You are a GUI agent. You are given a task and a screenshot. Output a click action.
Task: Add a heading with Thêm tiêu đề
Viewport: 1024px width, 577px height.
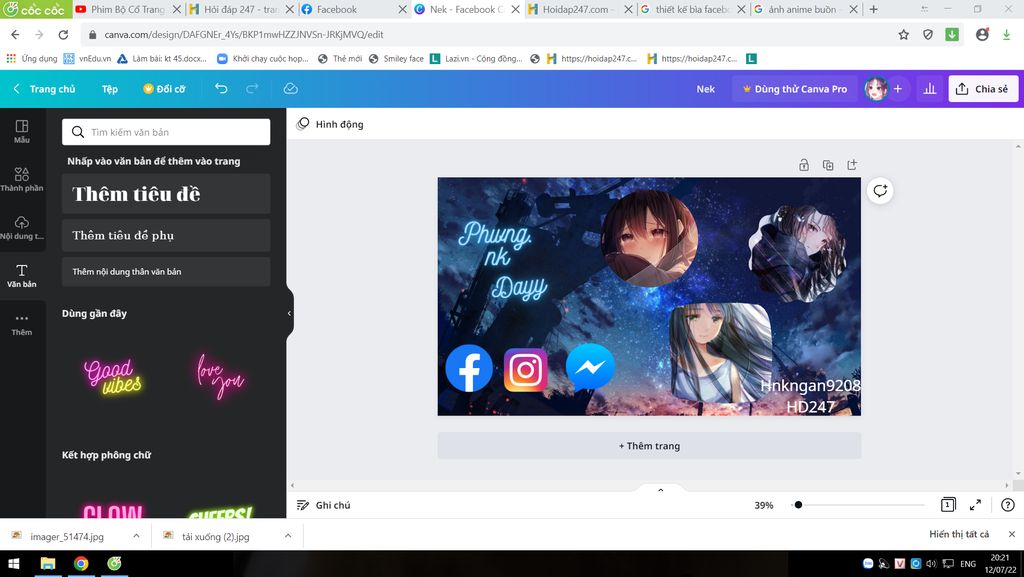pos(166,194)
